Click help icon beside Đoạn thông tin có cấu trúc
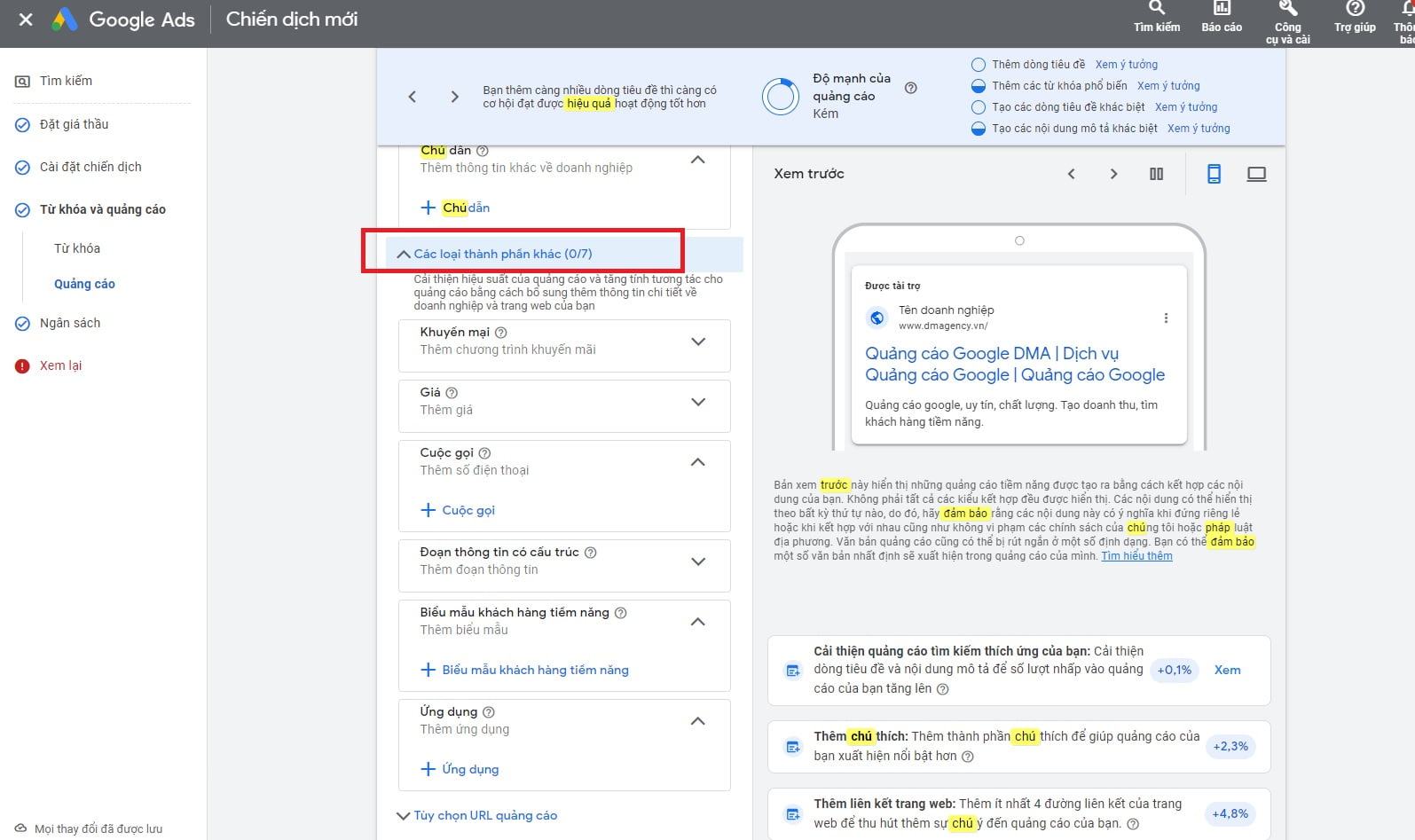This screenshot has width=1415, height=840. (591, 553)
